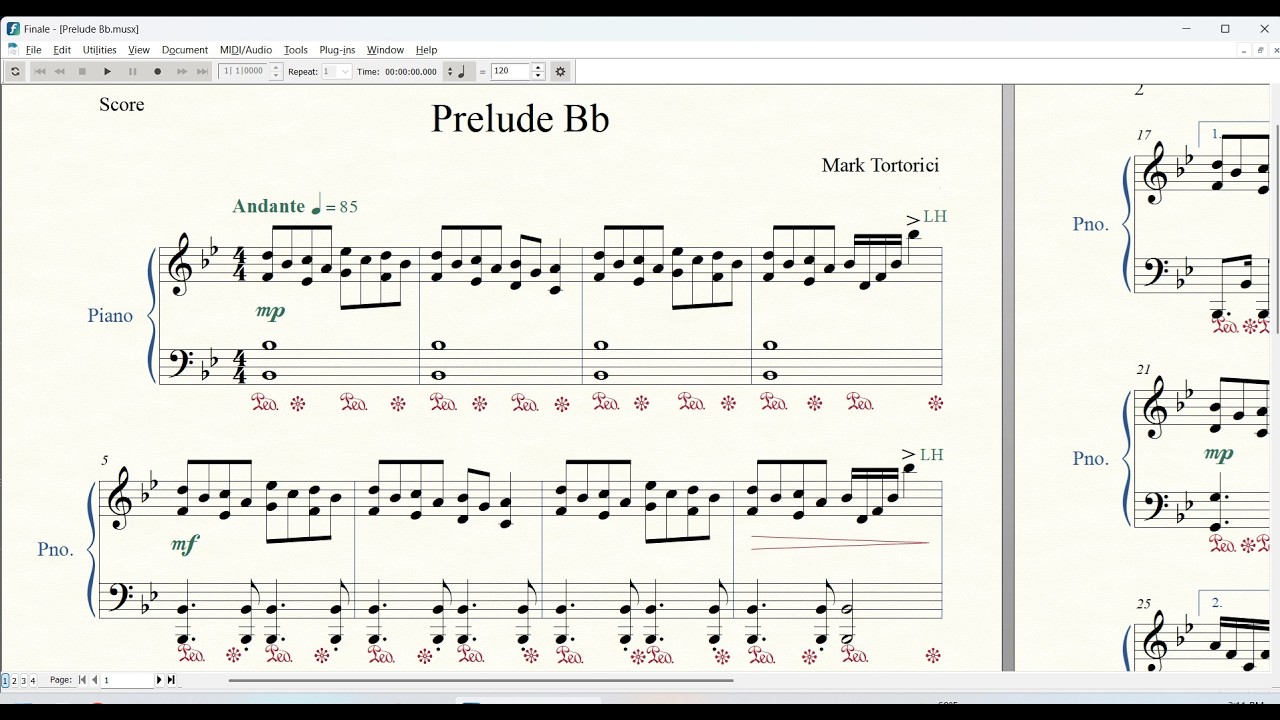Click the document icon beside File menu
Screen dimensions: 1280x720
pos(13,50)
